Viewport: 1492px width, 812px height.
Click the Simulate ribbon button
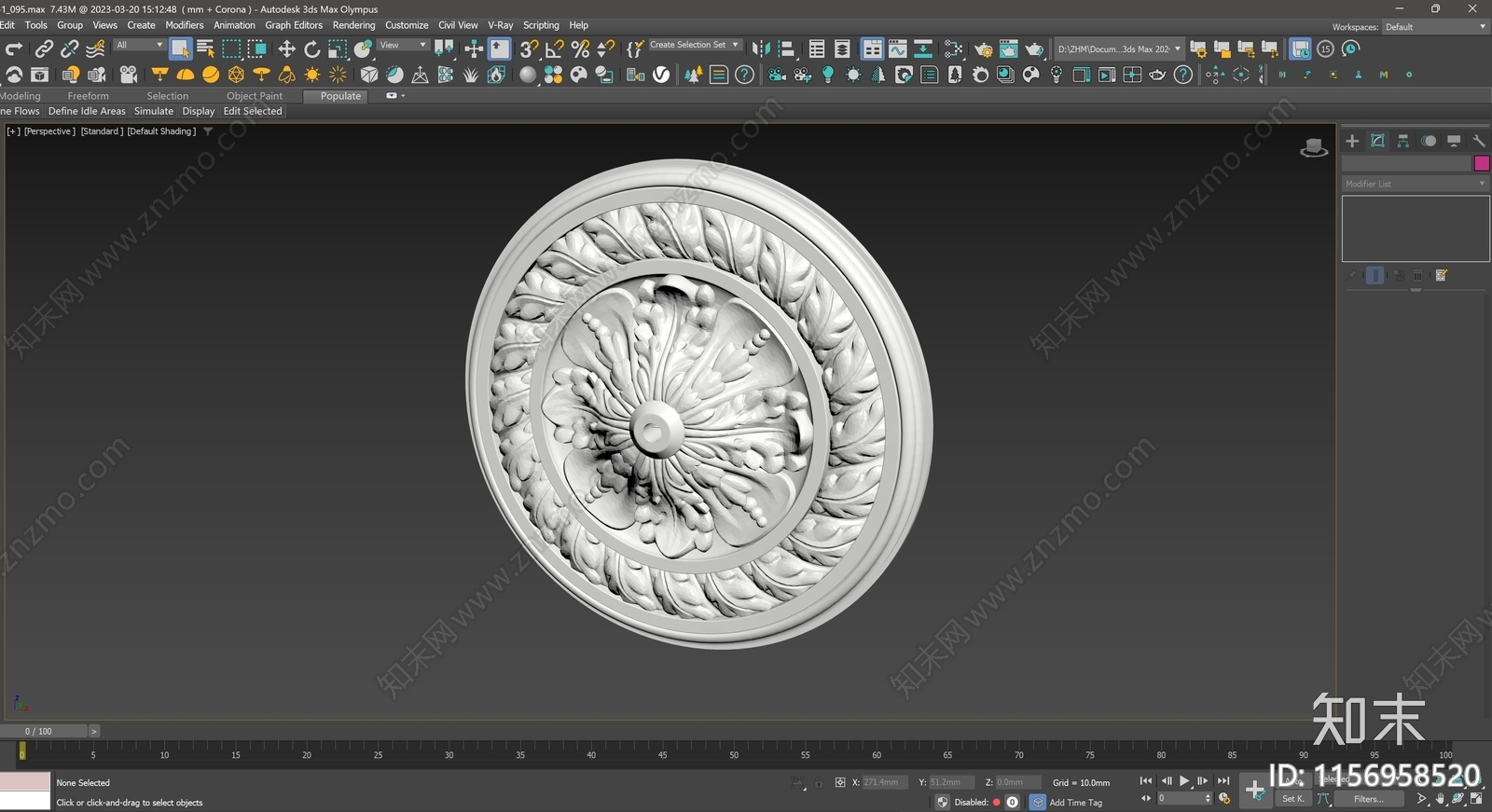[154, 111]
